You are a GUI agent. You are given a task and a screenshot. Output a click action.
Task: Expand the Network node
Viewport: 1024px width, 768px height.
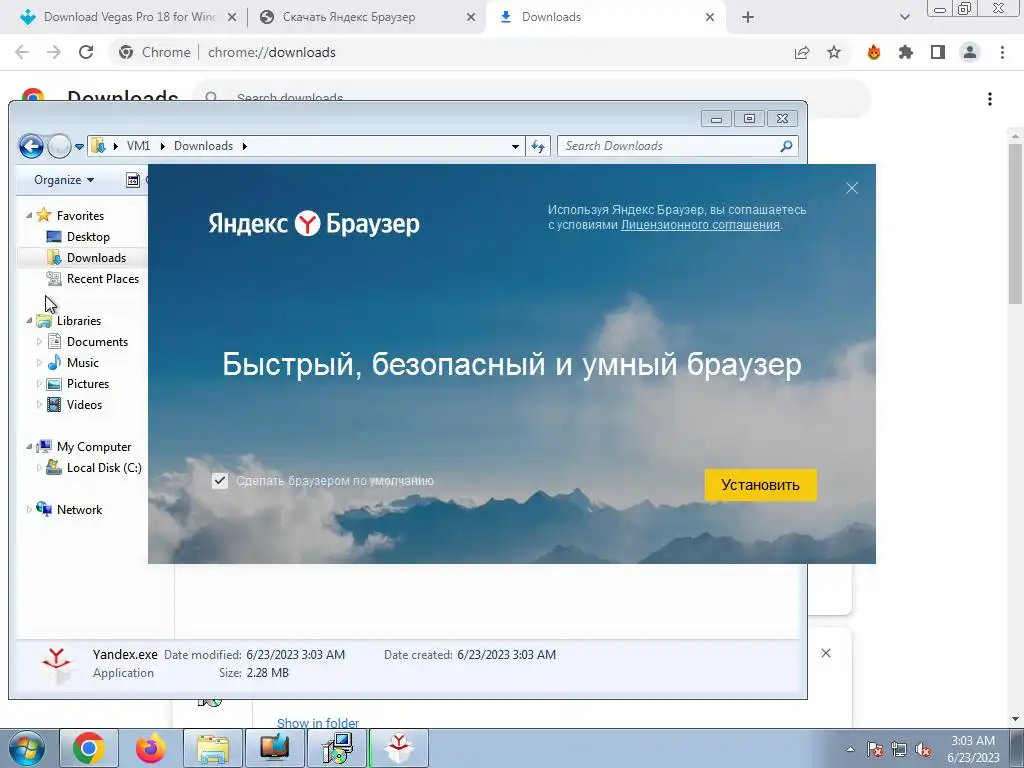click(29, 509)
